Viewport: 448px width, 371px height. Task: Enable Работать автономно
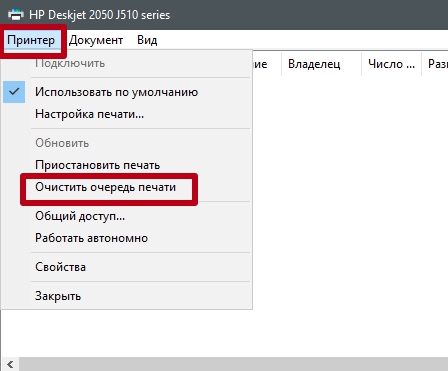pyautogui.click(x=127, y=238)
